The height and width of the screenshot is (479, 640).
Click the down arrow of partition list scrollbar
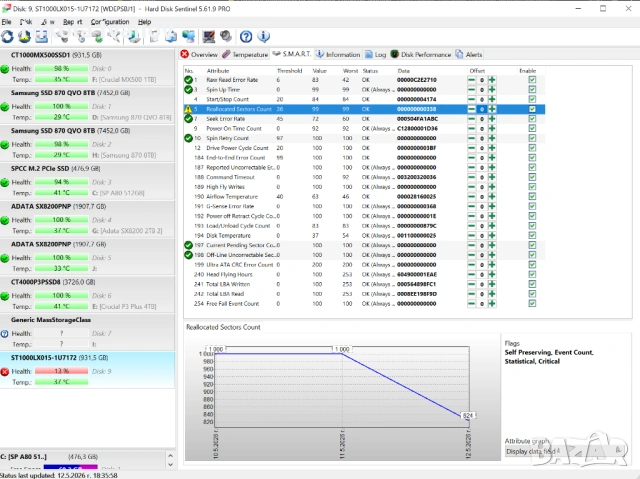pos(171,465)
